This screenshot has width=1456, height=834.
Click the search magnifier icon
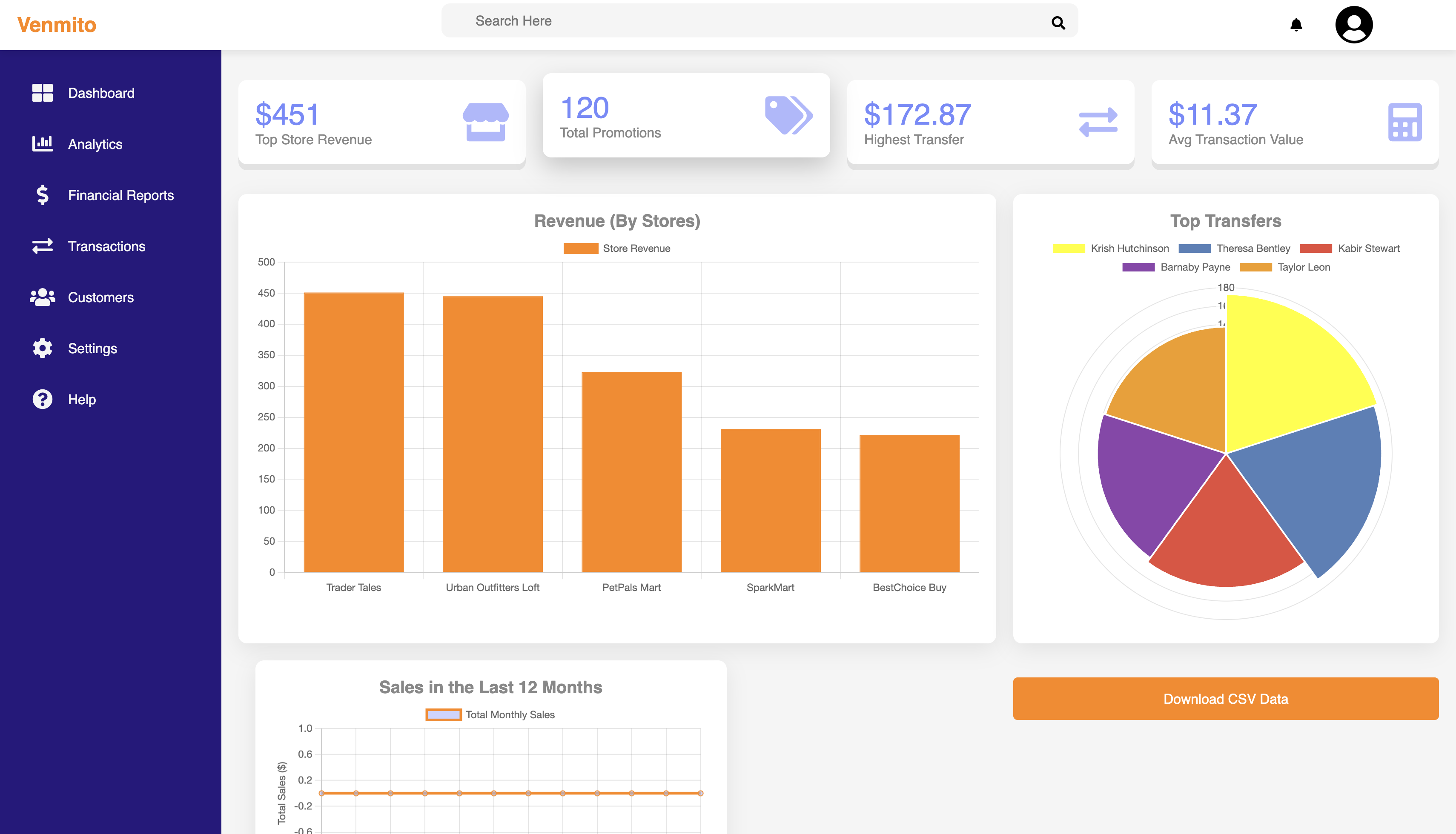[x=1058, y=22]
